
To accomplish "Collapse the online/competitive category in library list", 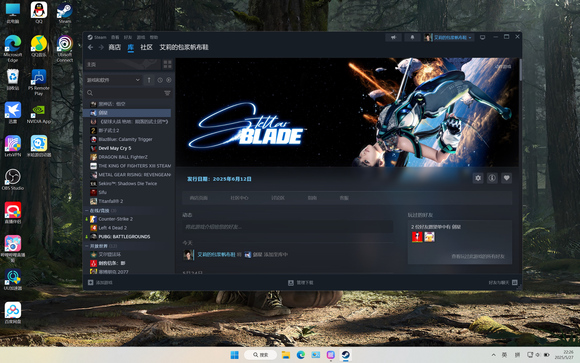I will (x=87, y=211).
